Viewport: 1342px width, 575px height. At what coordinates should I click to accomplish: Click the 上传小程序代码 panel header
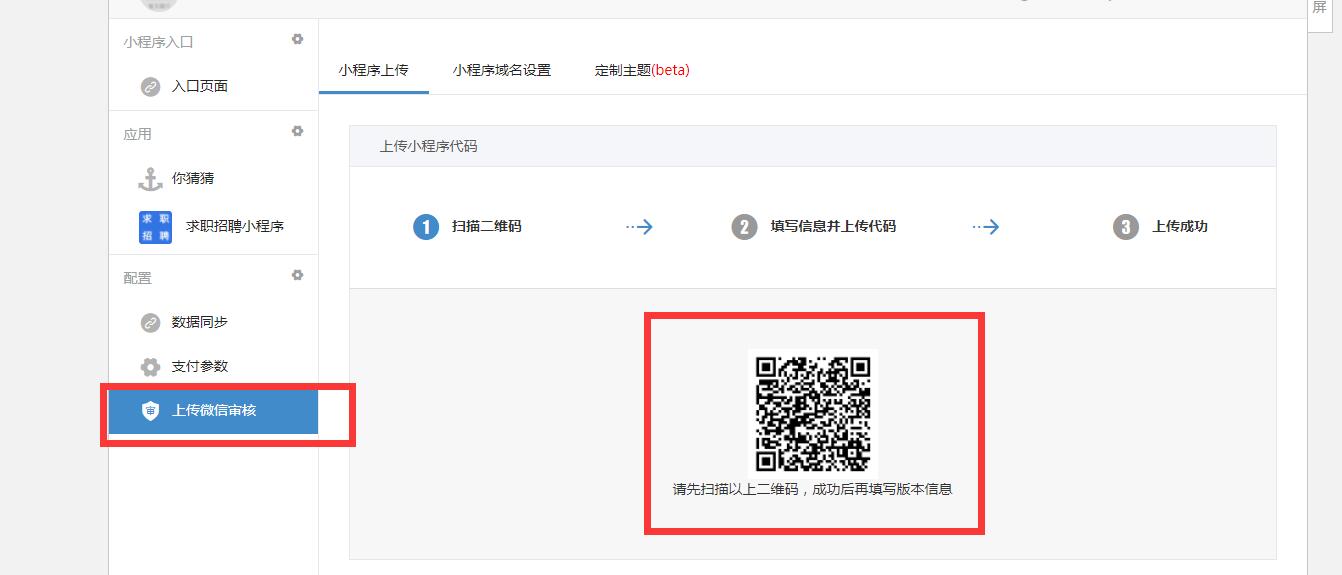click(x=812, y=146)
